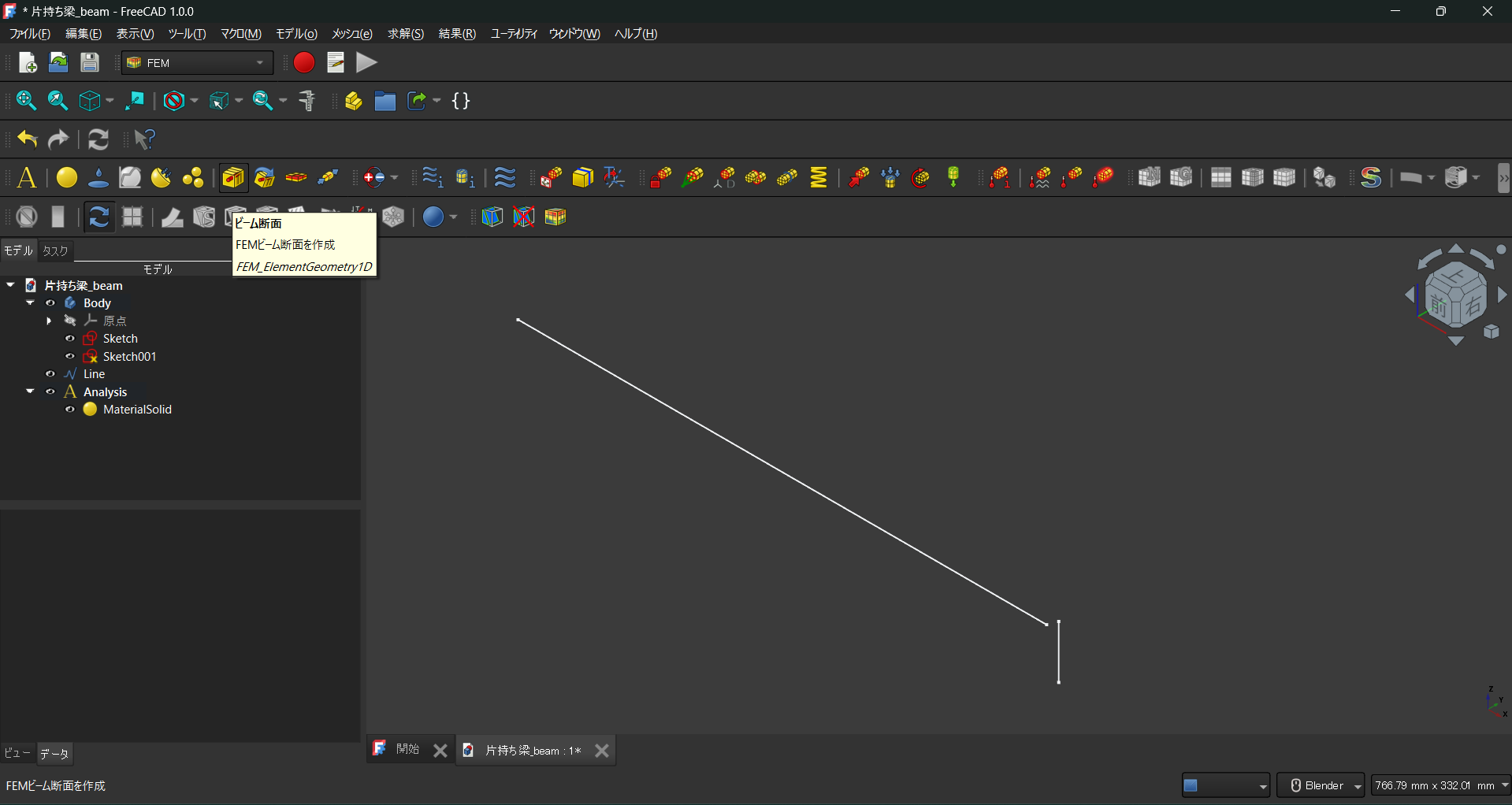Select the Sketch001 tree item
This screenshot has height=805, width=1512.
pos(130,357)
